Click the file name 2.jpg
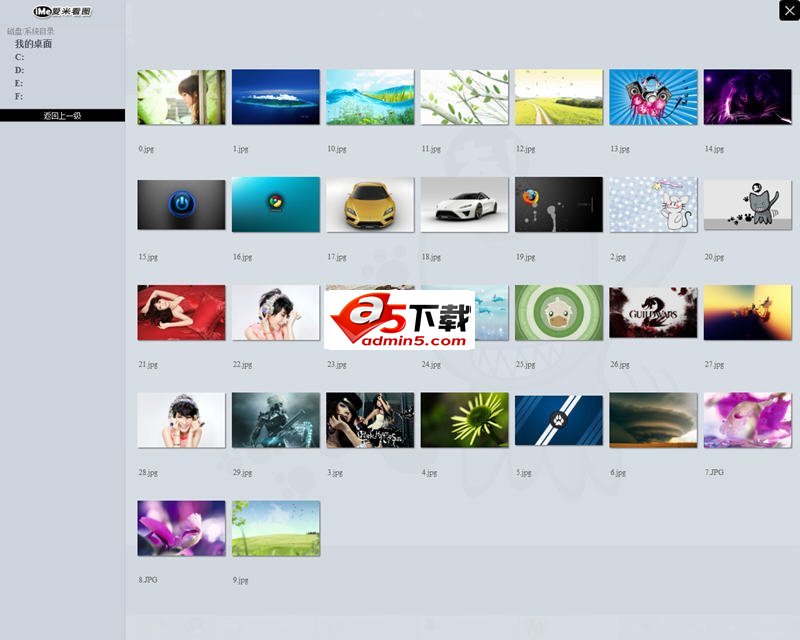The image size is (800, 640). pos(618,257)
